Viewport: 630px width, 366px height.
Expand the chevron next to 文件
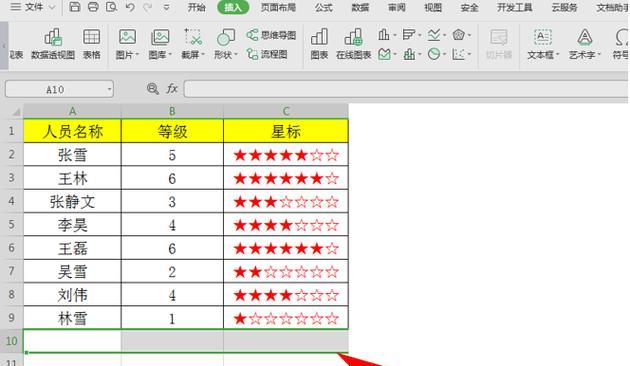pos(52,7)
